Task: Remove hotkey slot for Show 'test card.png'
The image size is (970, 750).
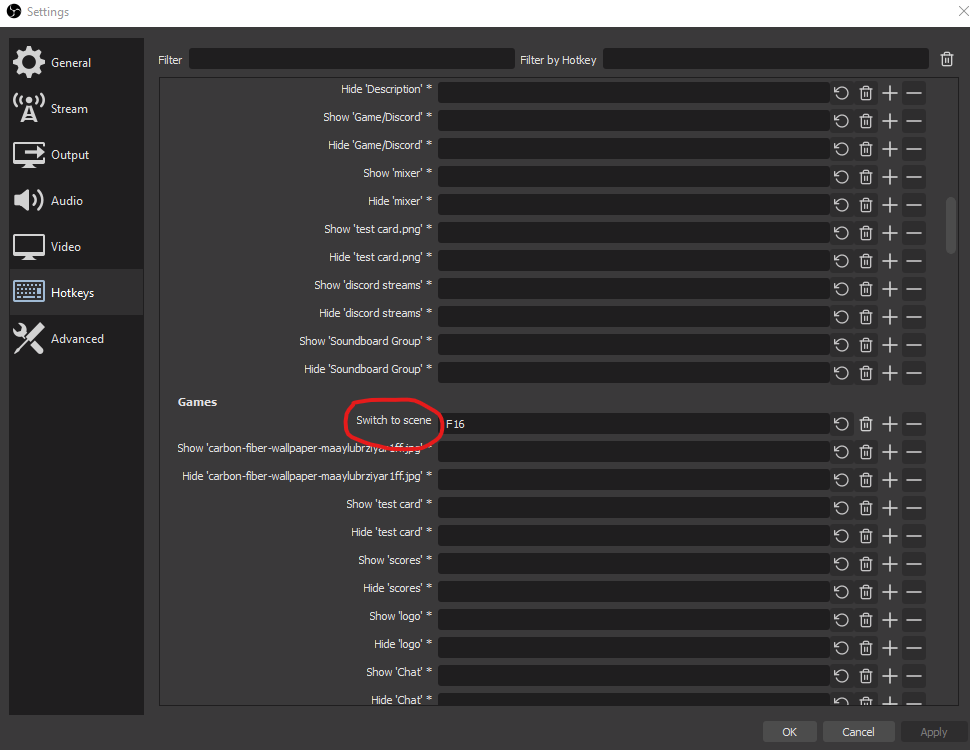Action: [914, 233]
